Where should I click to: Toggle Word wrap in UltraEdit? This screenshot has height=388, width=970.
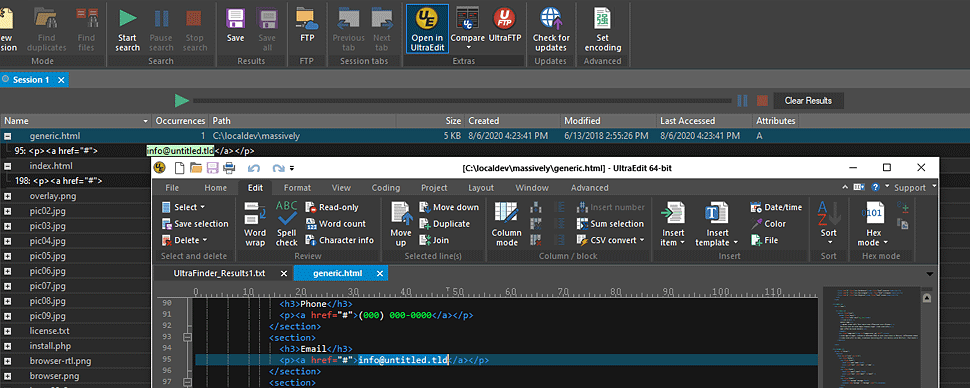[255, 223]
